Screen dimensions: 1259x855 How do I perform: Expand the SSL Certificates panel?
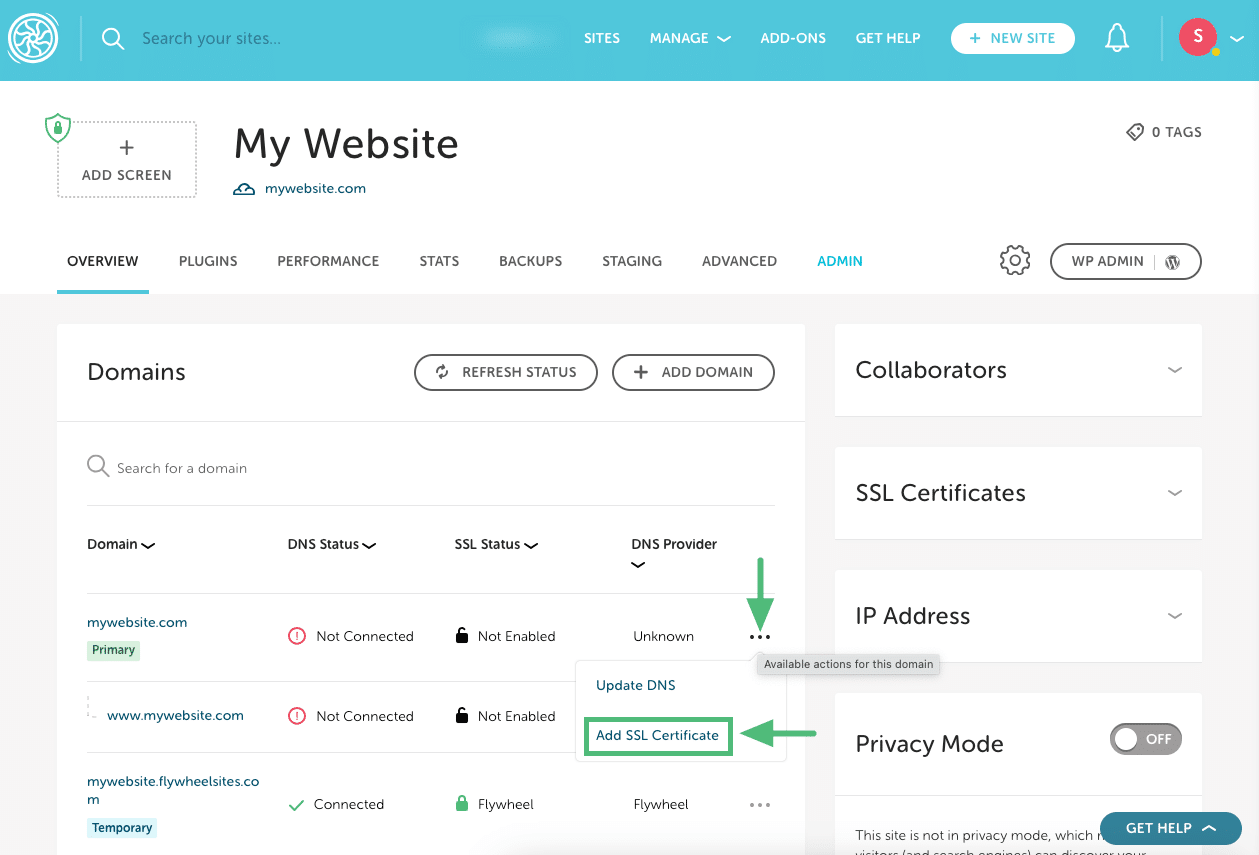pyautogui.click(x=1175, y=493)
